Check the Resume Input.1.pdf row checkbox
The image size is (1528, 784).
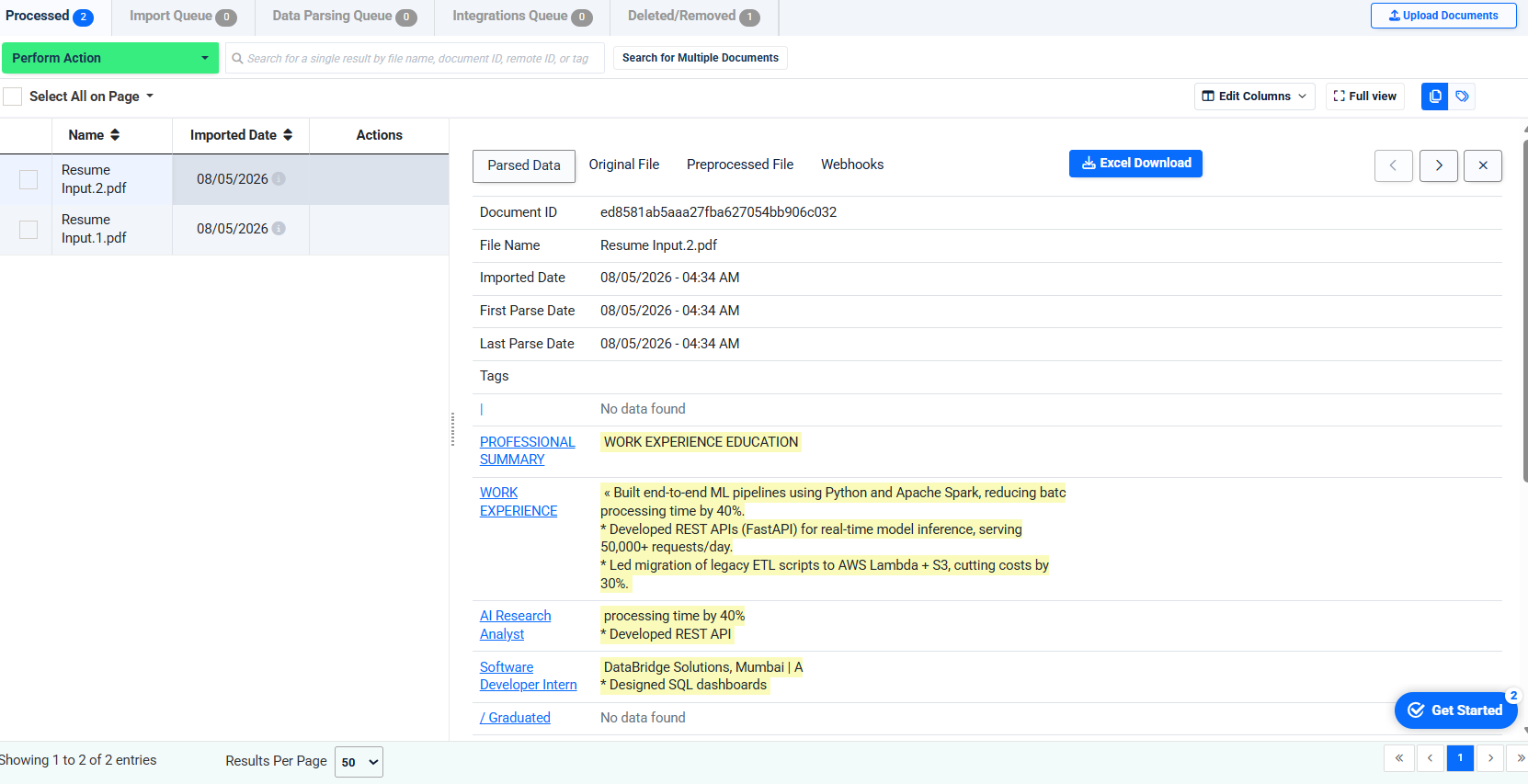pyautogui.click(x=29, y=229)
